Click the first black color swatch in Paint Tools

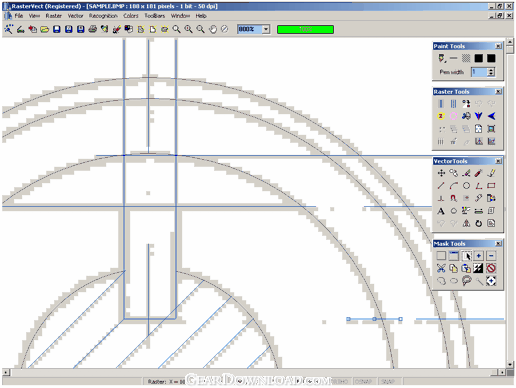pyautogui.click(x=479, y=58)
